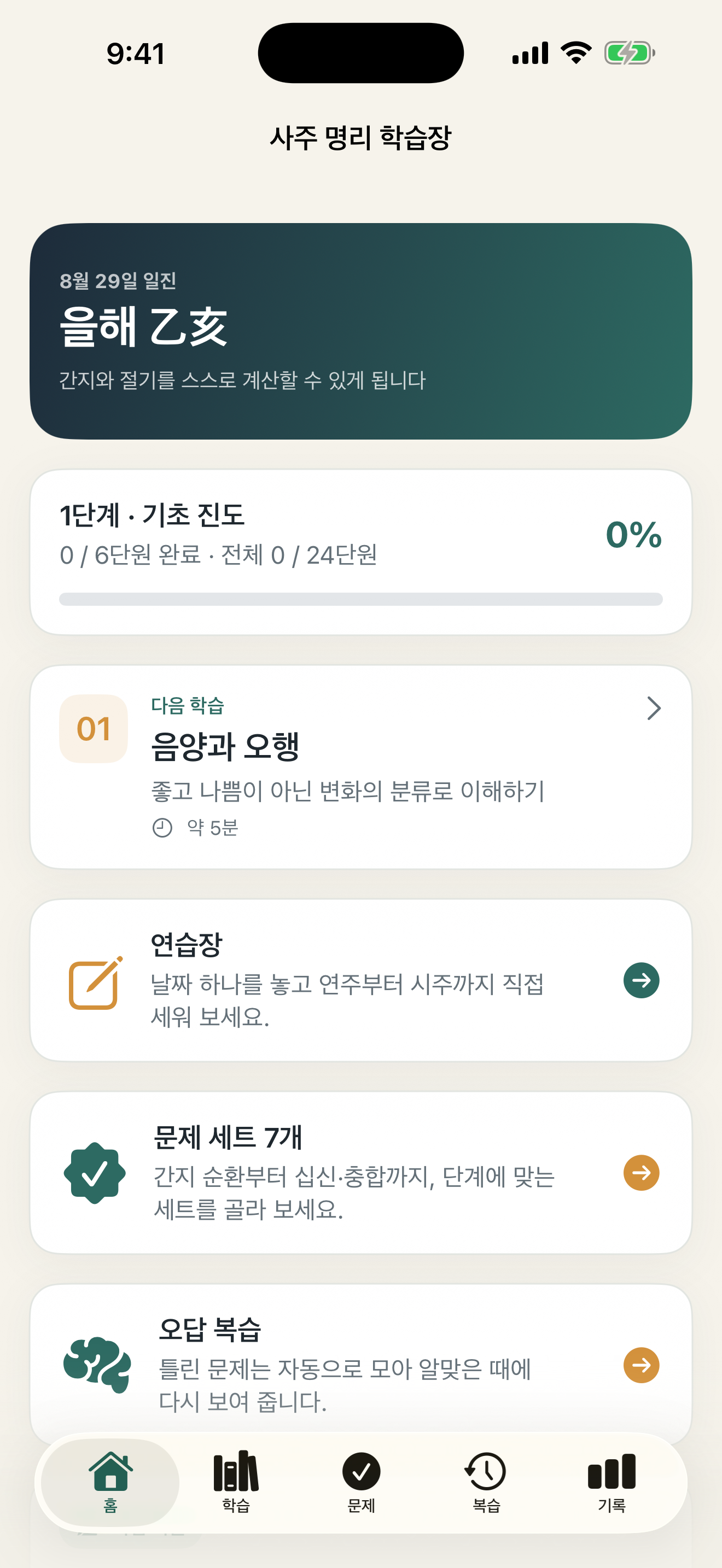Tap the green checkmark seal icon
This screenshot has width=722, height=1568.
click(x=95, y=1172)
